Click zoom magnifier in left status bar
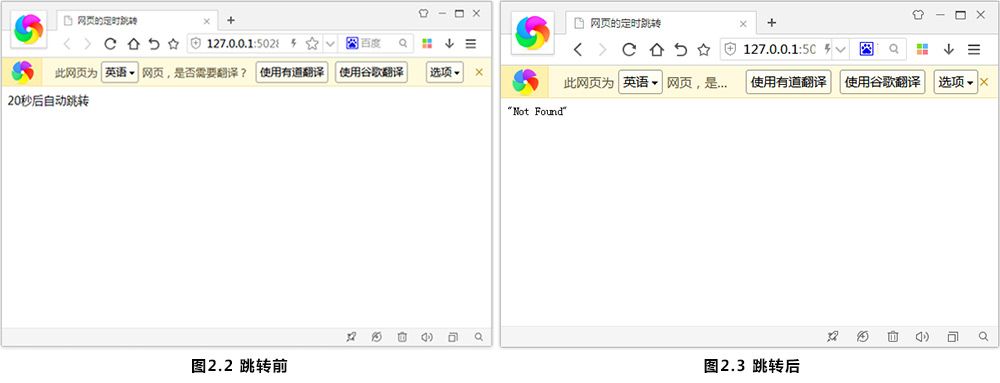The image size is (1000, 383). [479, 337]
